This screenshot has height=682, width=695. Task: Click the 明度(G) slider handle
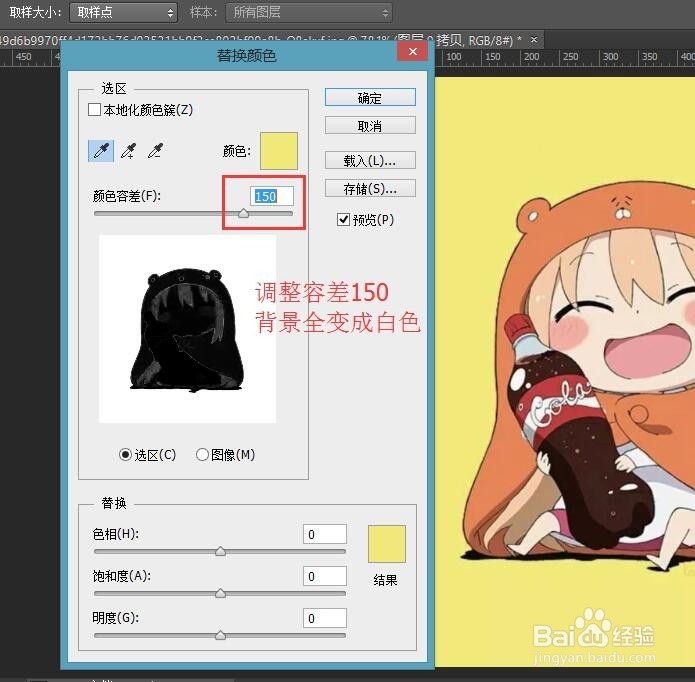click(220, 635)
